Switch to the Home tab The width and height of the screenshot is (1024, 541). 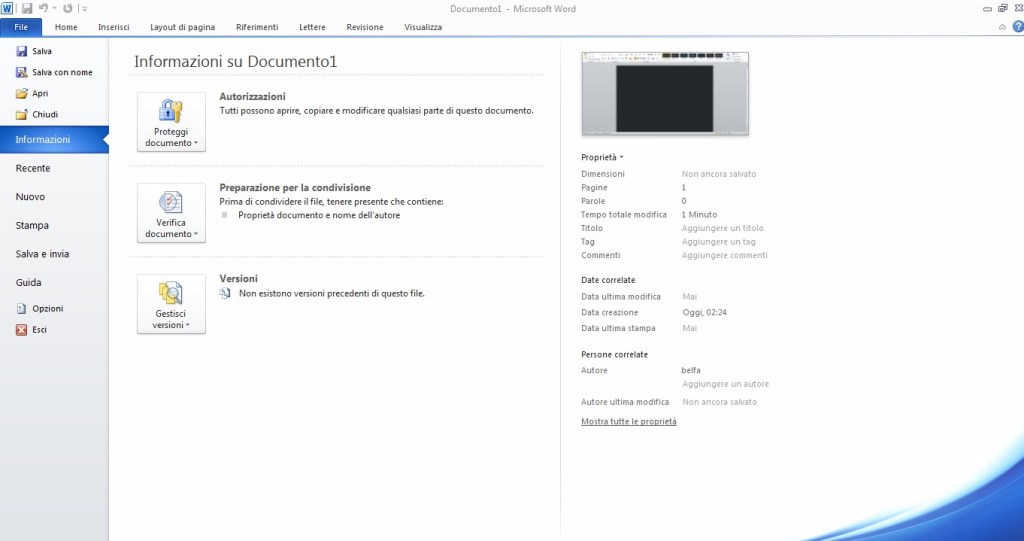[x=66, y=27]
